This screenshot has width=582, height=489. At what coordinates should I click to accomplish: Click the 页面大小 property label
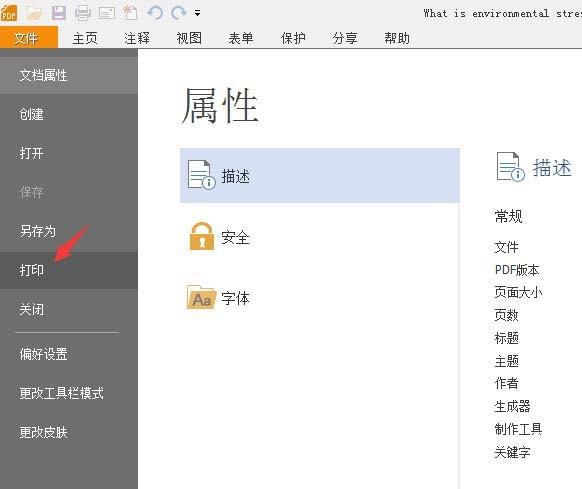pyautogui.click(x=518, y=293)
